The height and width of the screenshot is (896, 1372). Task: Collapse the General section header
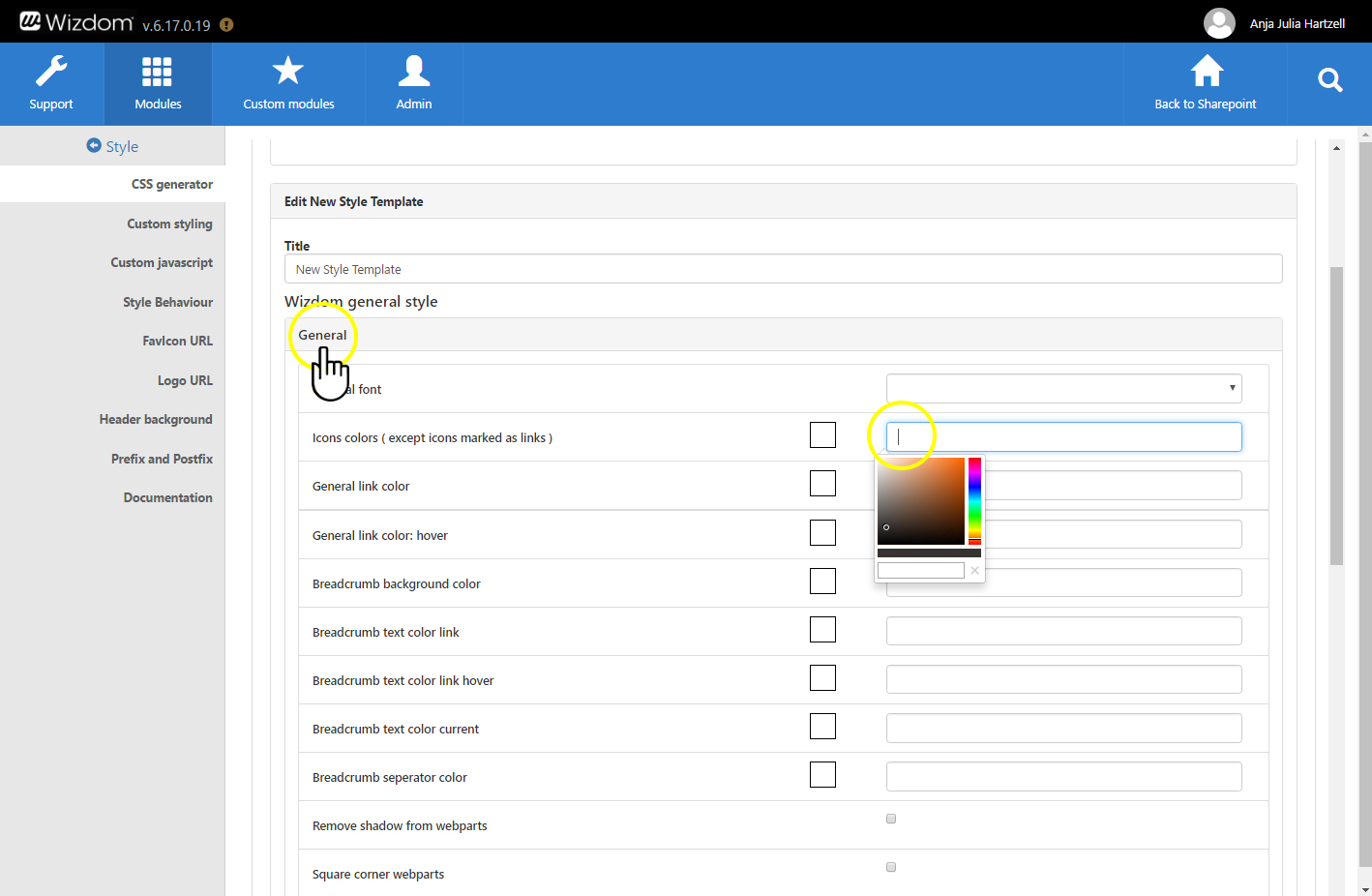tap(322, 335)
